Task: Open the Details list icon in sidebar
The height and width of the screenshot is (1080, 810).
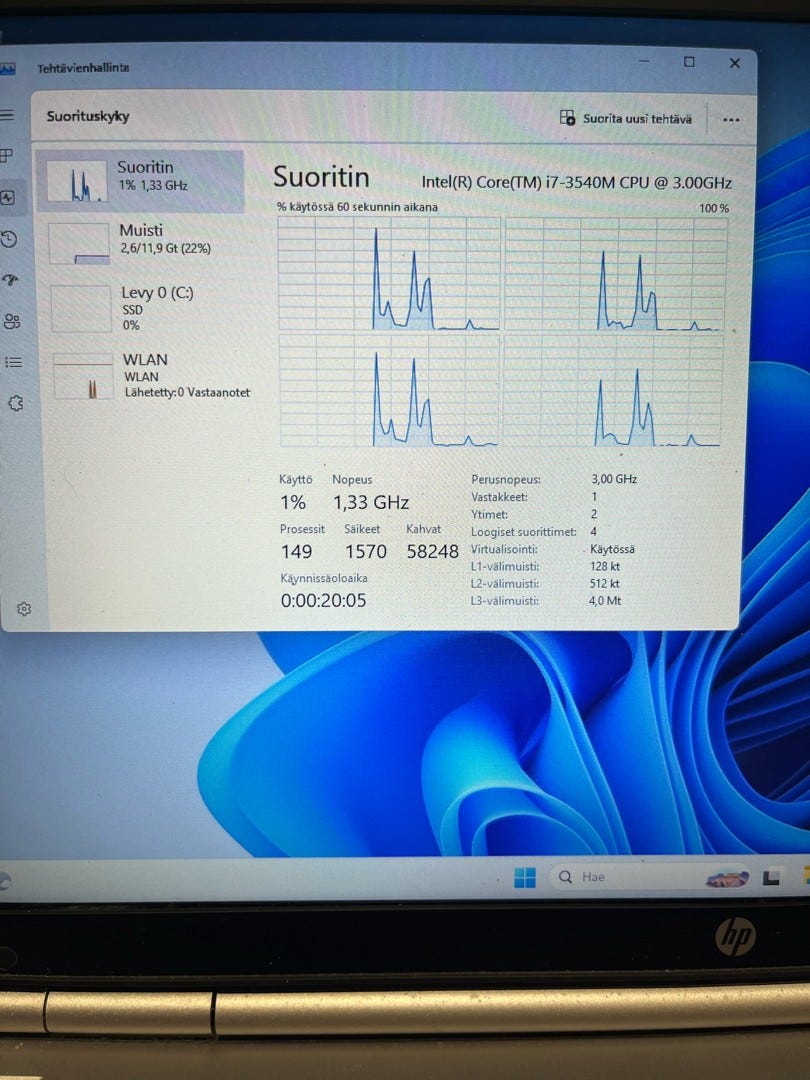Action: pyautogui.click(x=13, y=362)
